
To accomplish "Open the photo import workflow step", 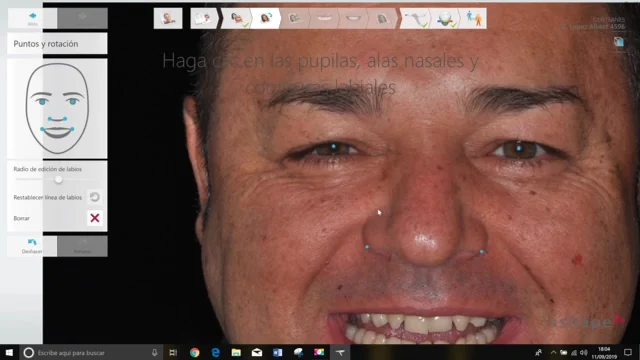I will coord(204,18).
